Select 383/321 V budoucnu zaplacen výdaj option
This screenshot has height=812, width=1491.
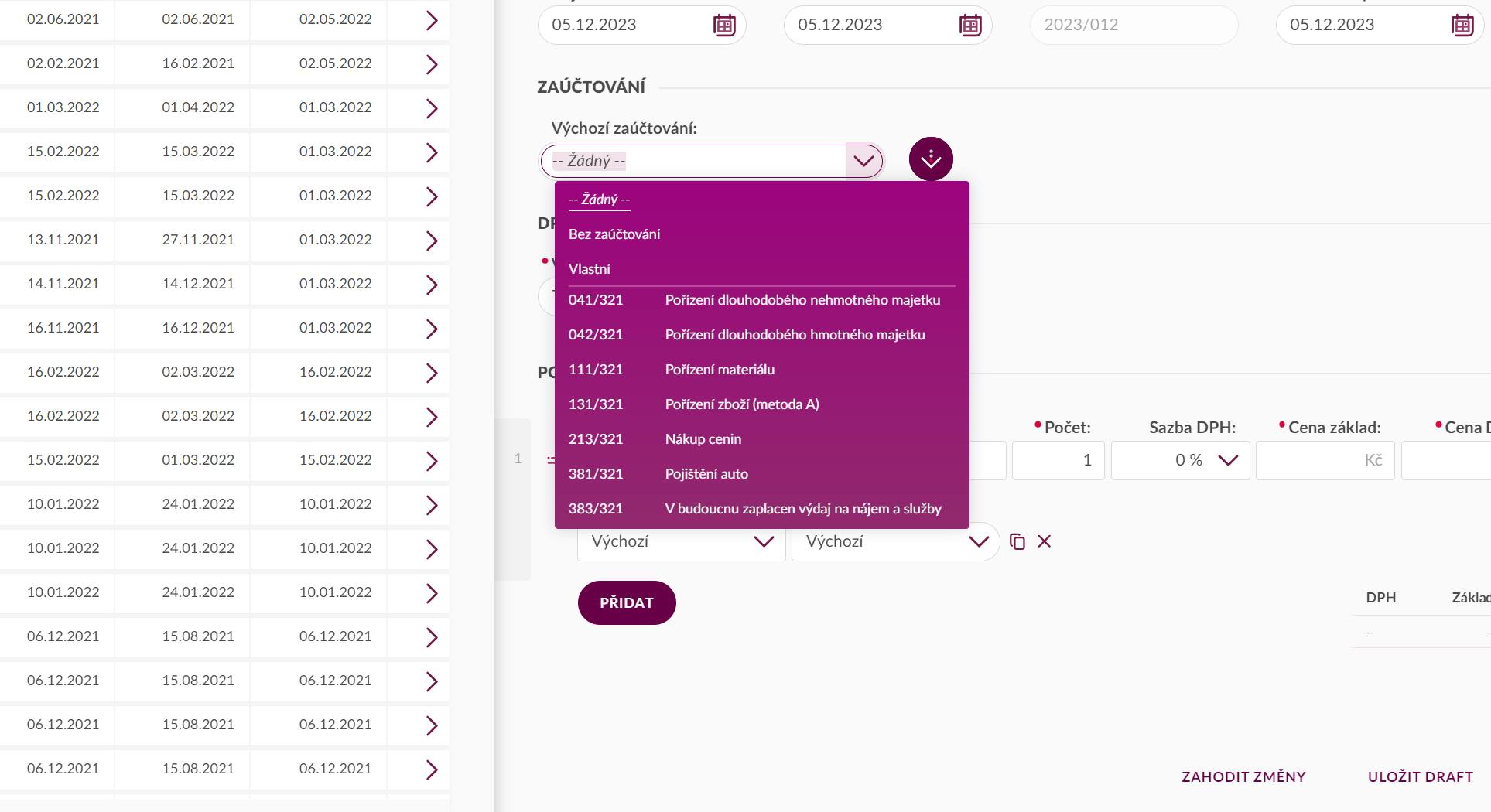(762, 509)
